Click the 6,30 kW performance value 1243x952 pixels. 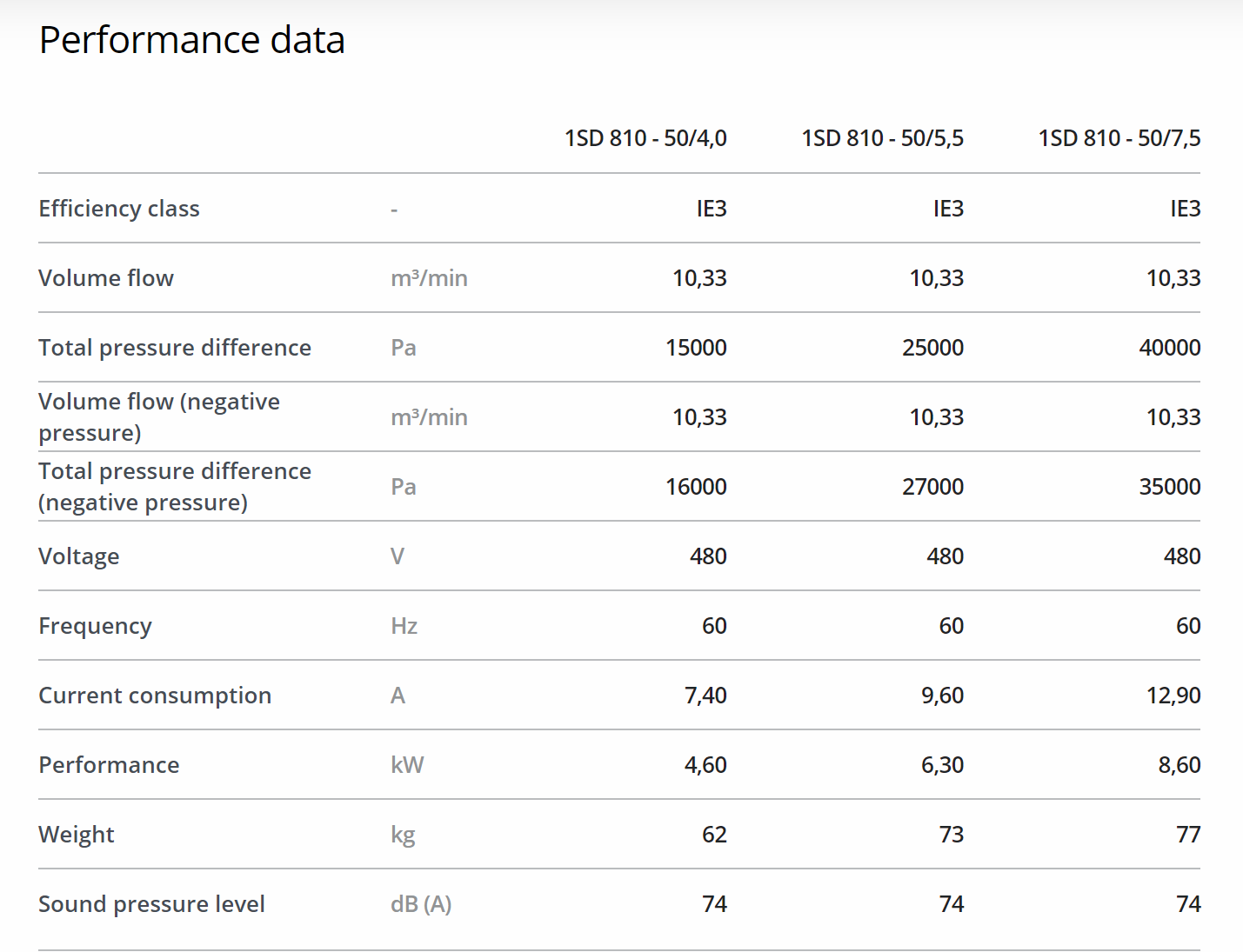(x=942, y=765)
